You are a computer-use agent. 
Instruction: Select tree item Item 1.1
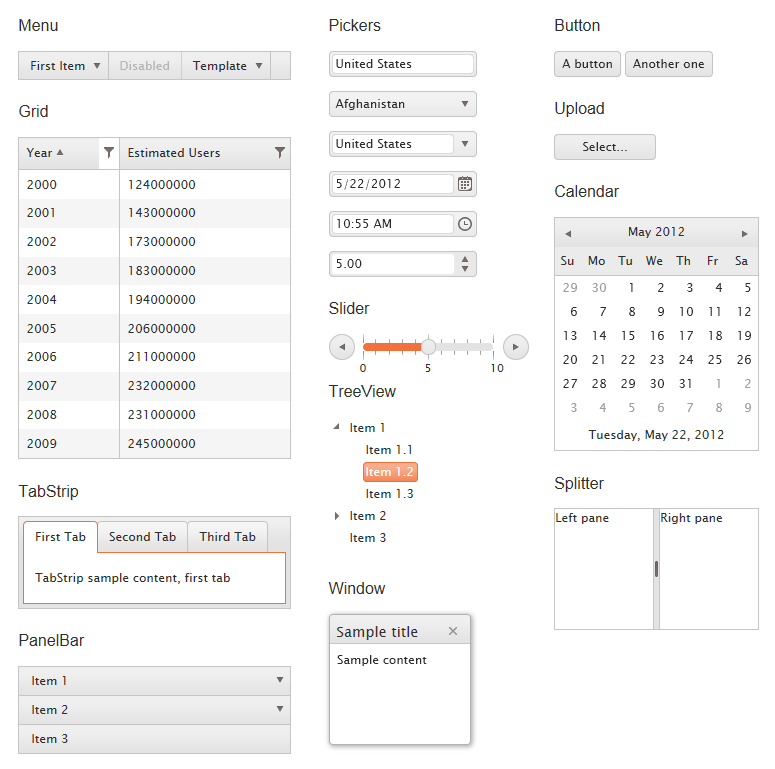pos(389,450)
